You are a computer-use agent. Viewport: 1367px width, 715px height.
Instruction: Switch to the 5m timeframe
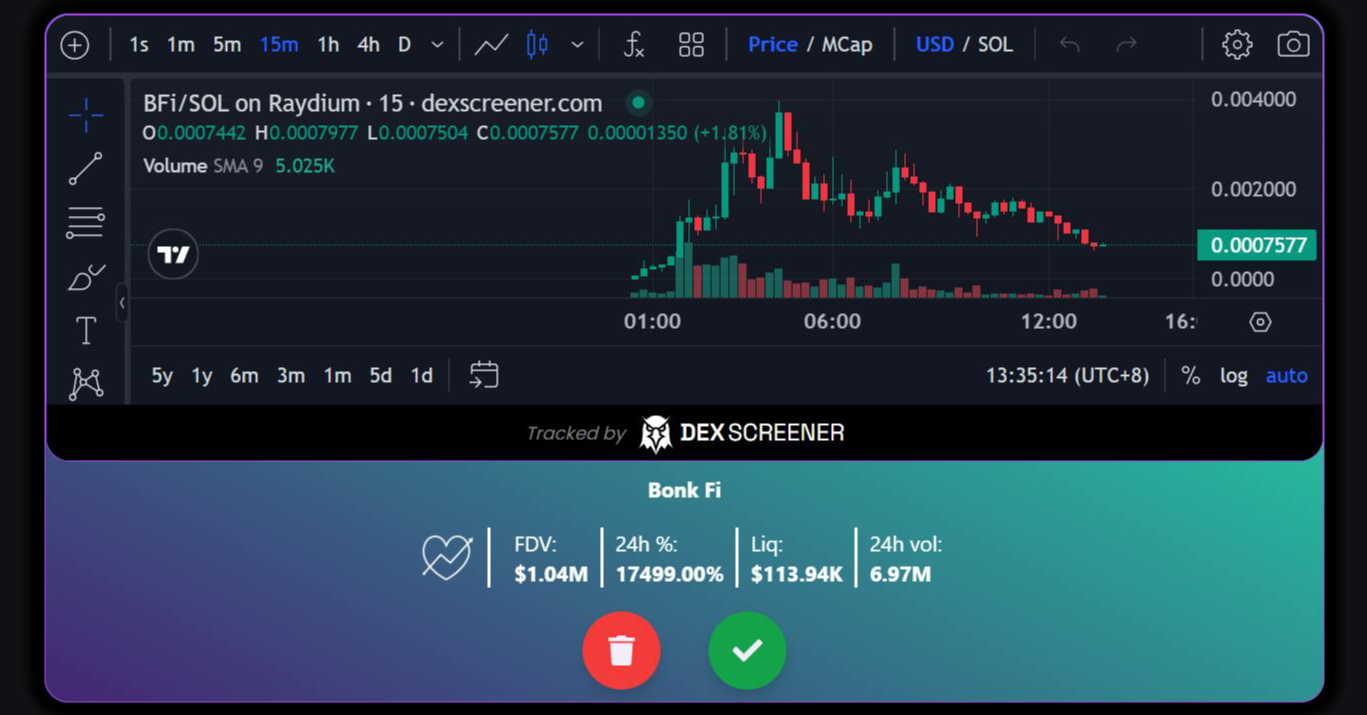tap(227, 45)
